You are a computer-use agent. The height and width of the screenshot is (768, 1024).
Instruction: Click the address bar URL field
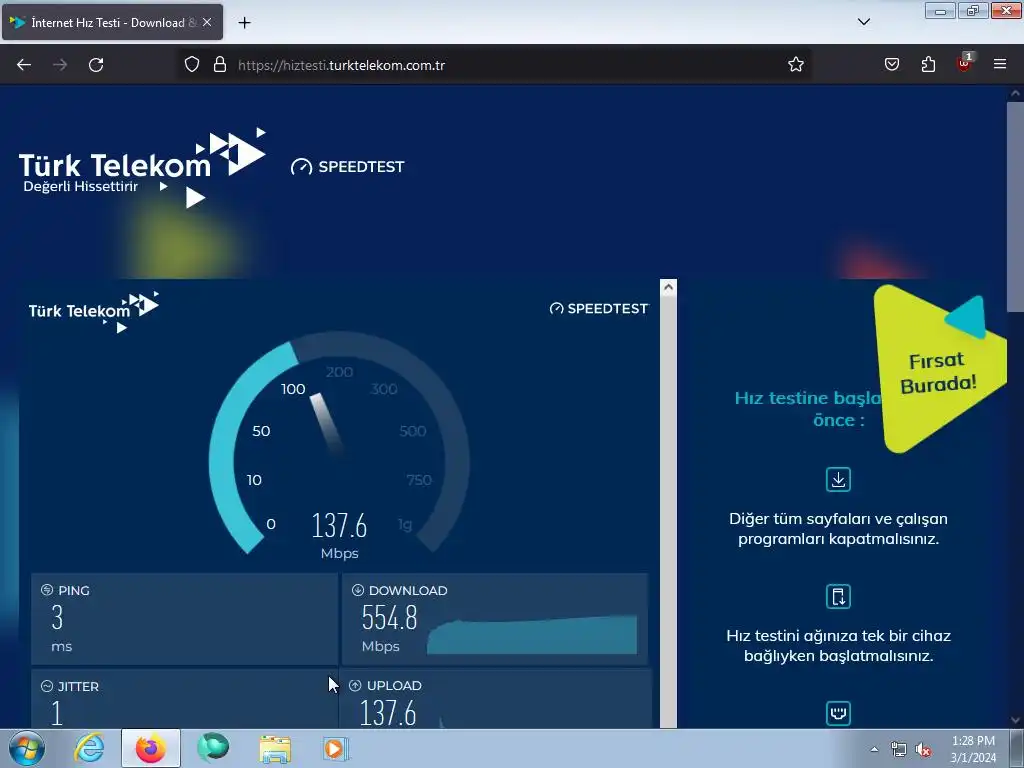tap(496, 65)
